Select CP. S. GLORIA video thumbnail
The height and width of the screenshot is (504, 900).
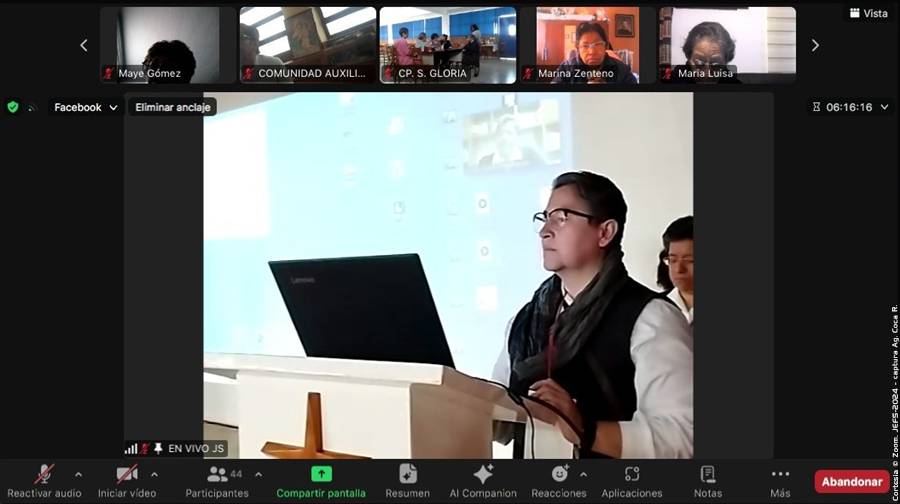(448, 45)
